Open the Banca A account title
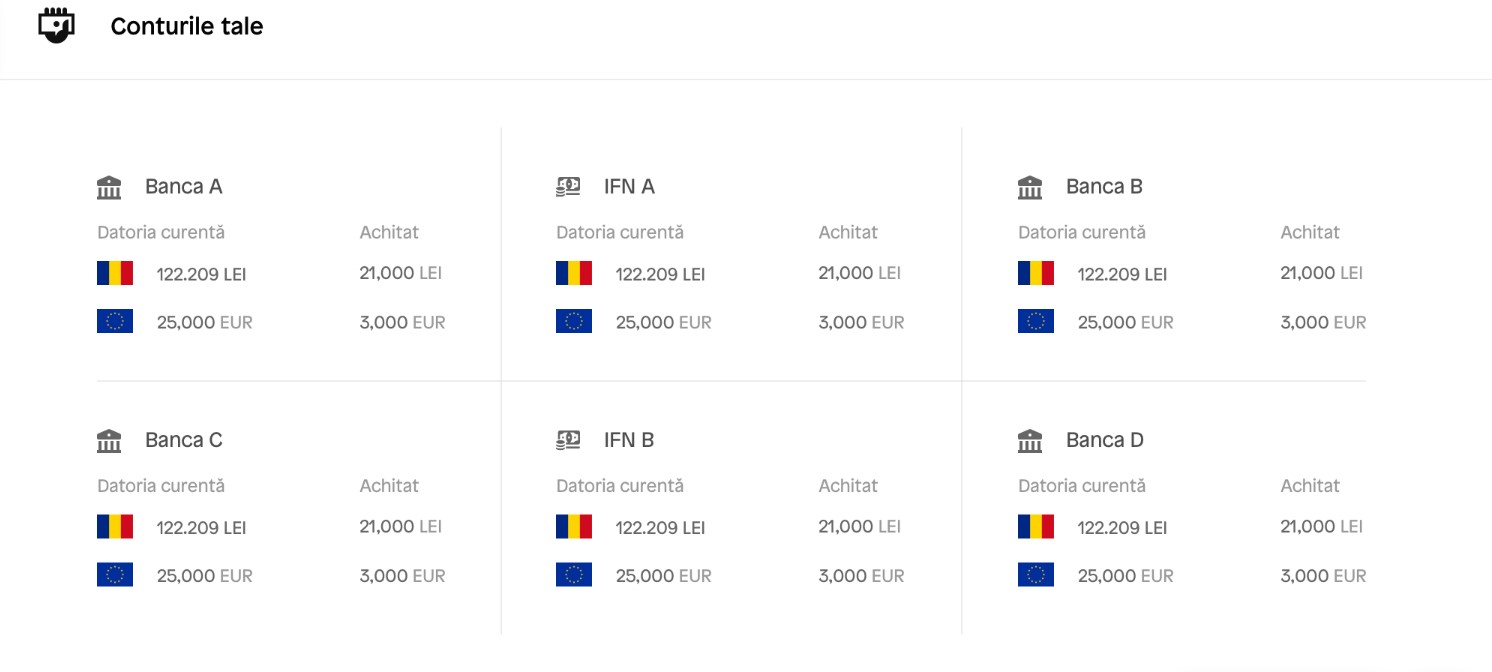 [184, 187]
